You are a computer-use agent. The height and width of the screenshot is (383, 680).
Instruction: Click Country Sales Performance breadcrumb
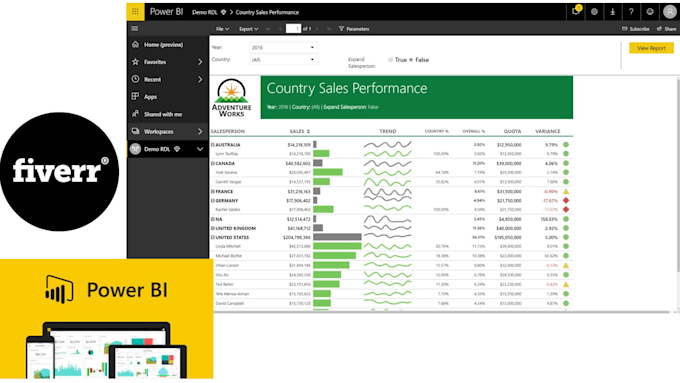[x=267, y=12]
